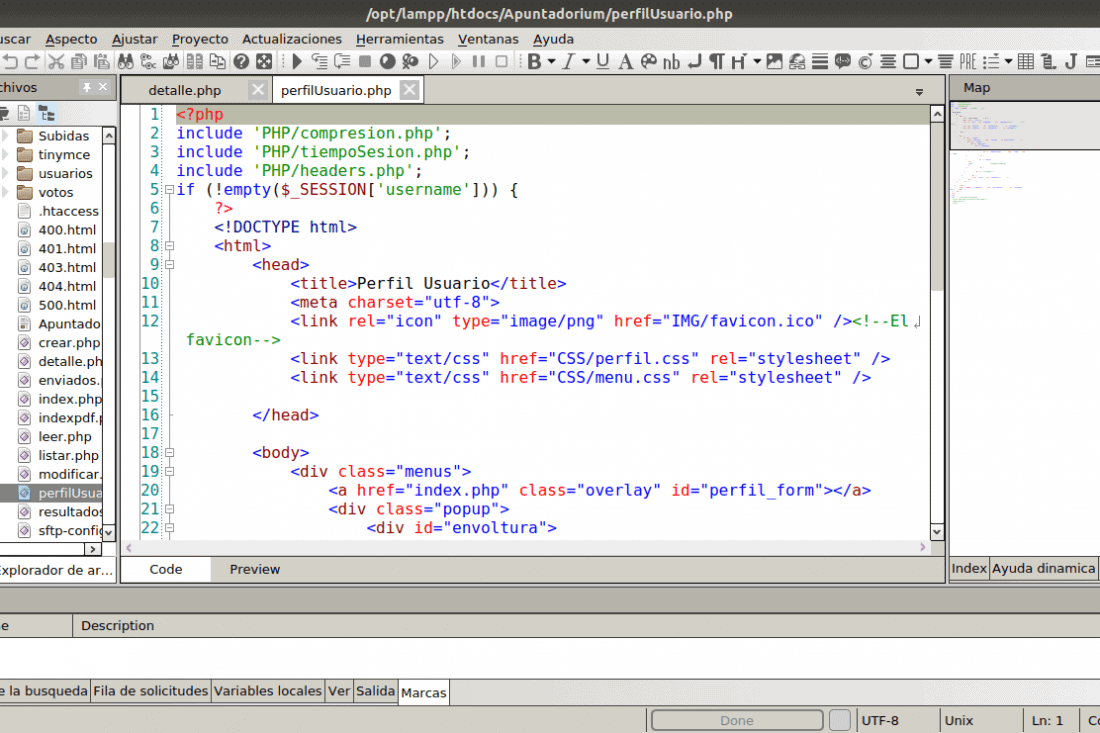1100x733 pixels.
Task: Insert a paragraph tag using the ¶ icon
Action: click(718, 61)
